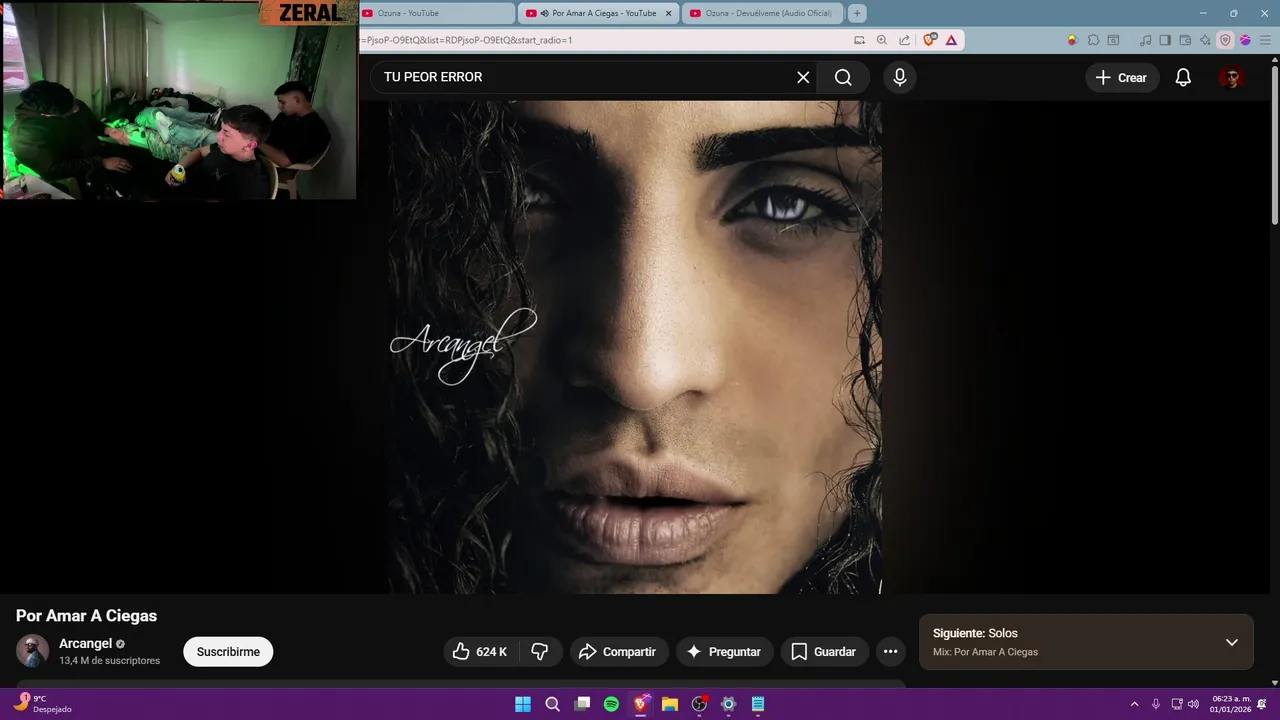Dislike the Por Amar A Ciegas video
Image resolution: width=1280 pixels, height=720 pixels.
540,652
